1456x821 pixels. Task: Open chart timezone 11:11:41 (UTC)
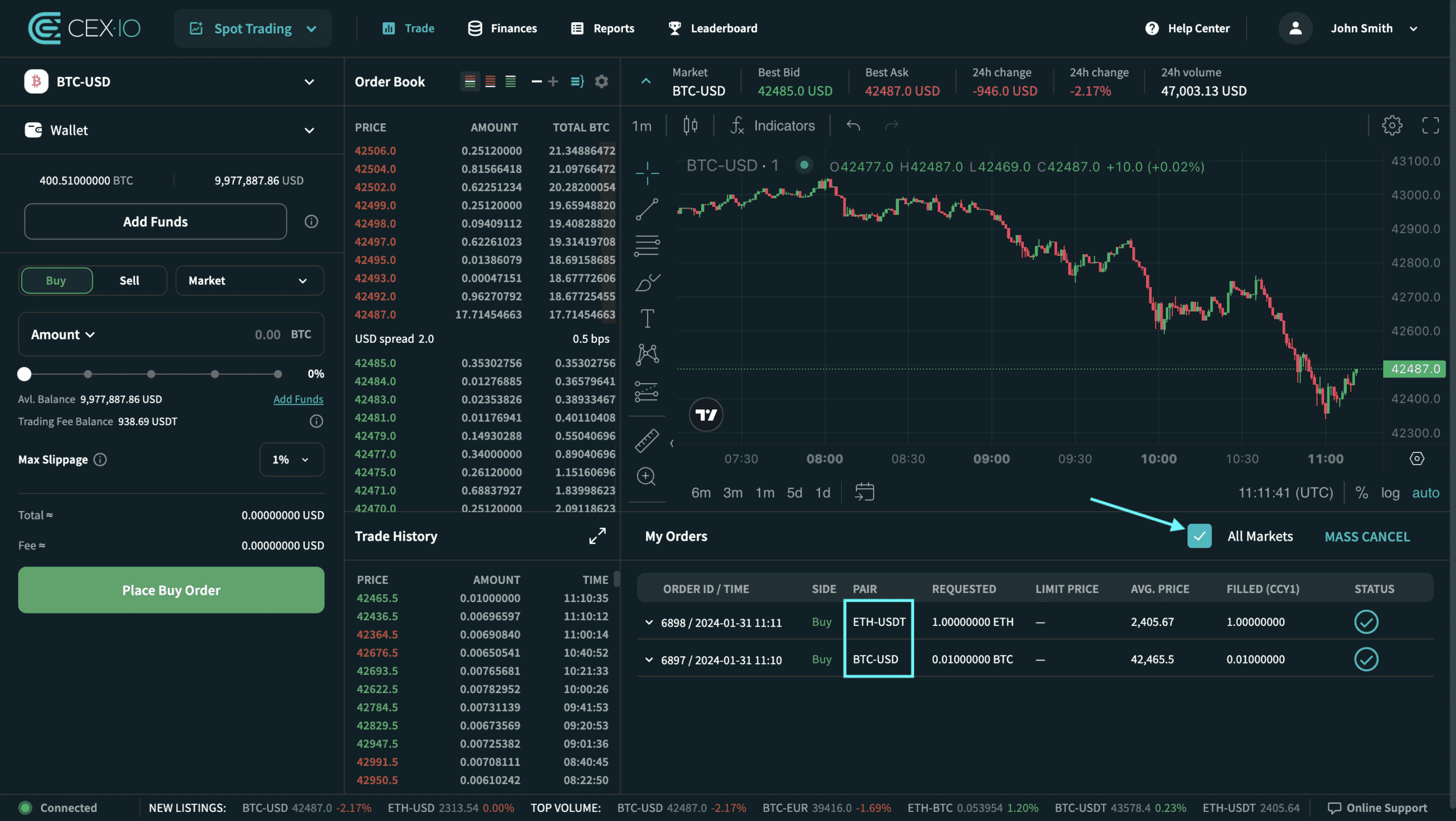coord(1285,493)
